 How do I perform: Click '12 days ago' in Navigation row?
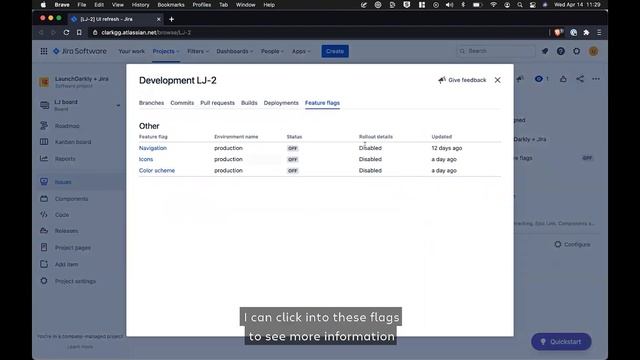(447, 148)
